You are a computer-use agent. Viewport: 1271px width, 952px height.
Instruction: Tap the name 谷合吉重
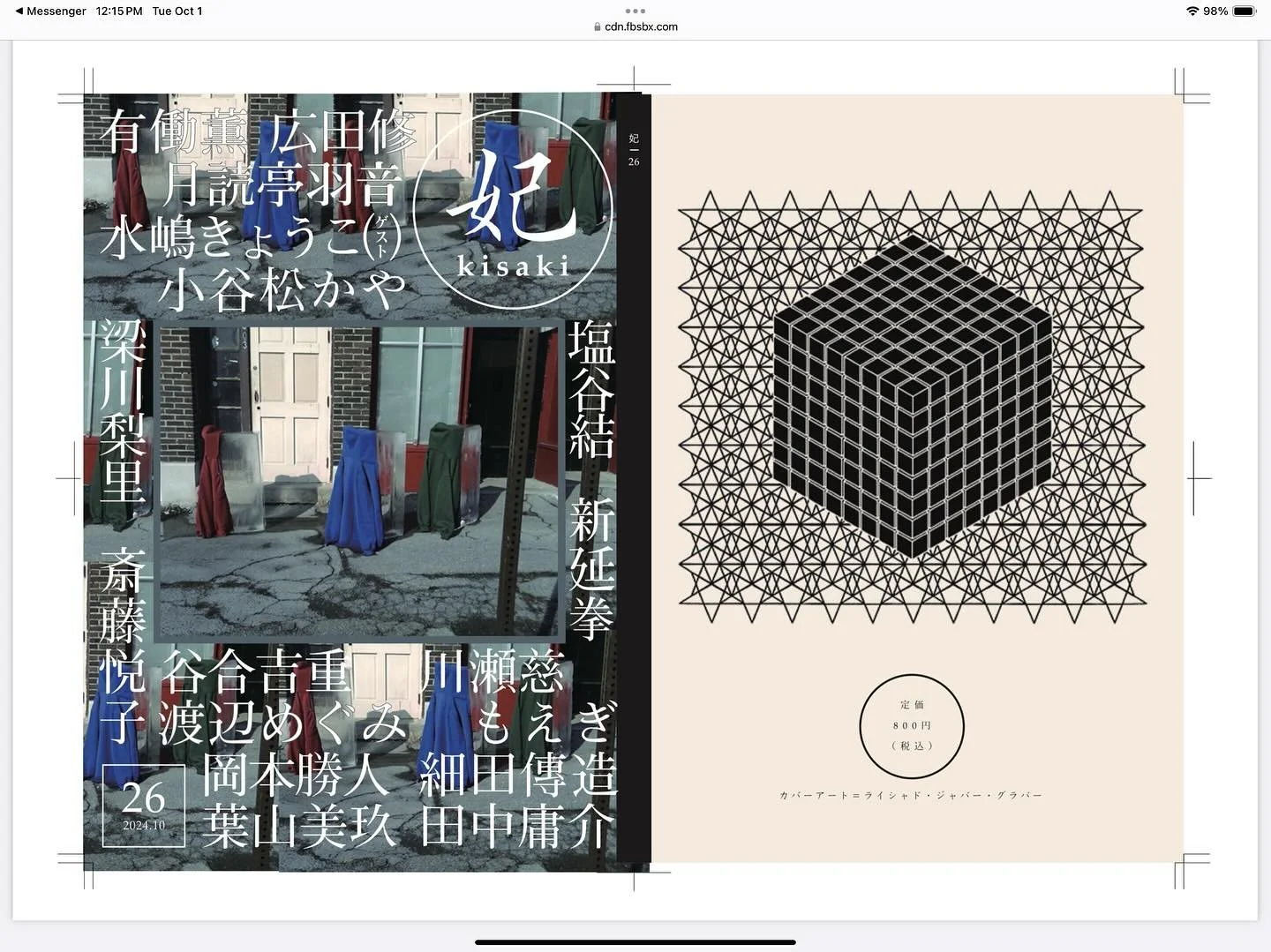(x=257, y=671)
